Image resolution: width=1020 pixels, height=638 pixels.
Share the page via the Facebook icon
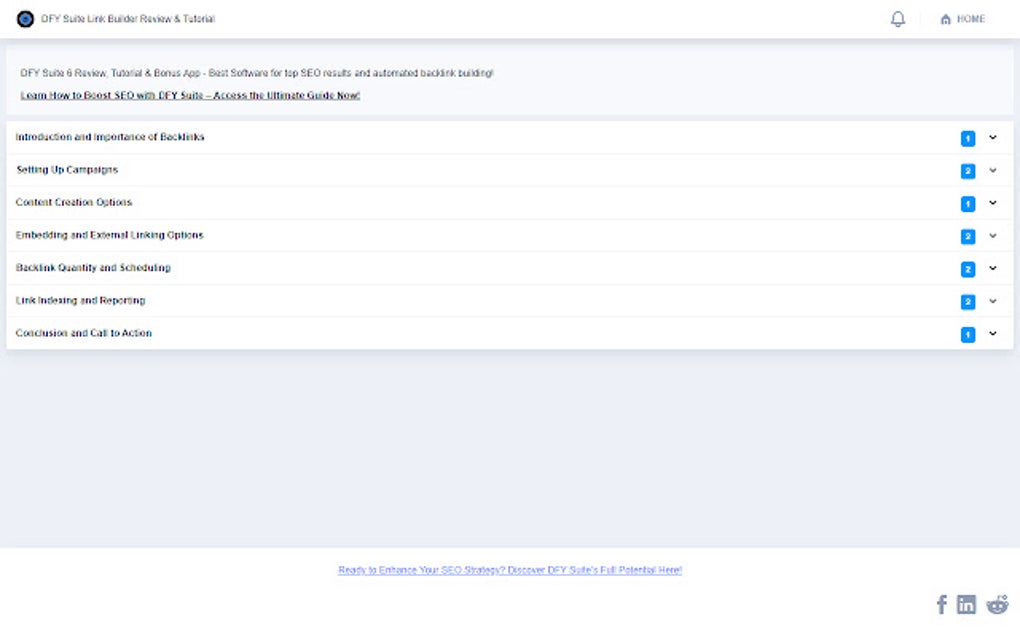(x=941, y=604)
